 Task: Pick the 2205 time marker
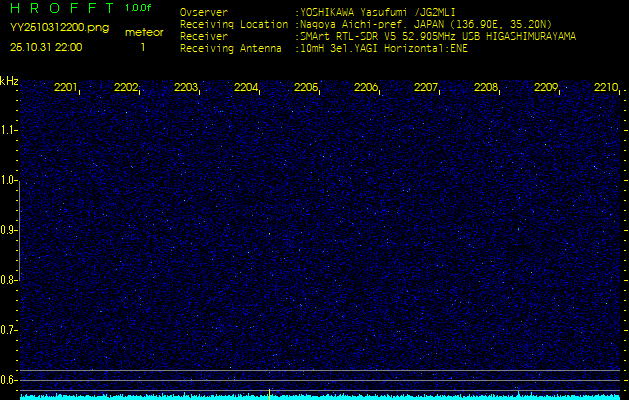tap(306, 88)
